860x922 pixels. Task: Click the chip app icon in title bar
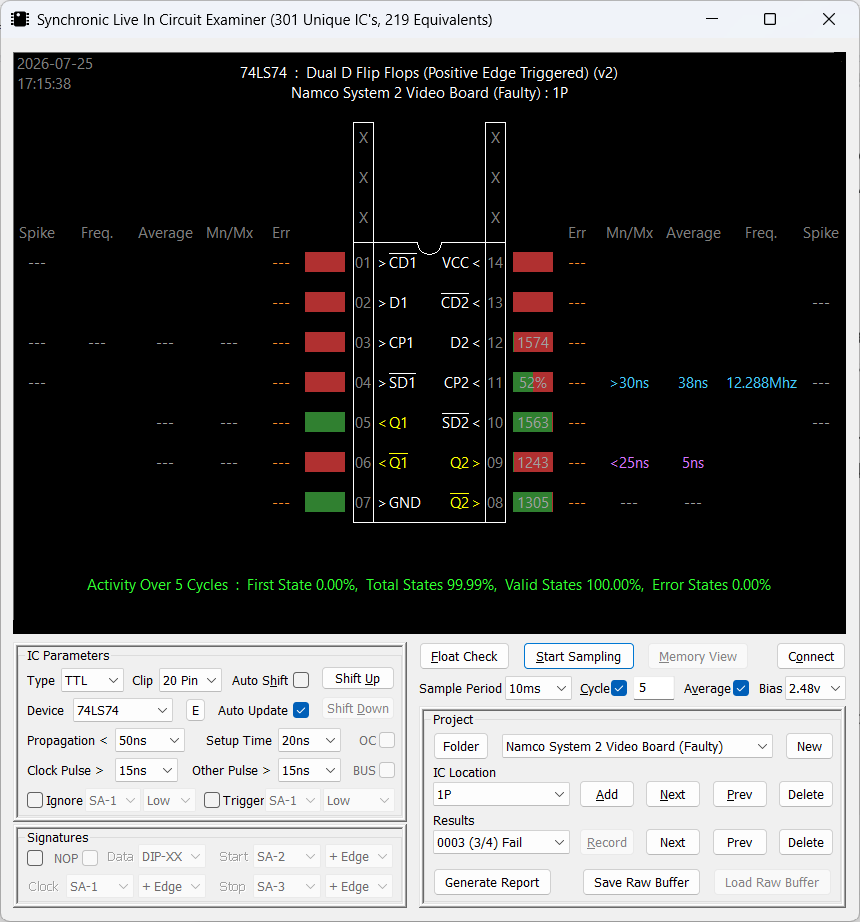(19, 19)
